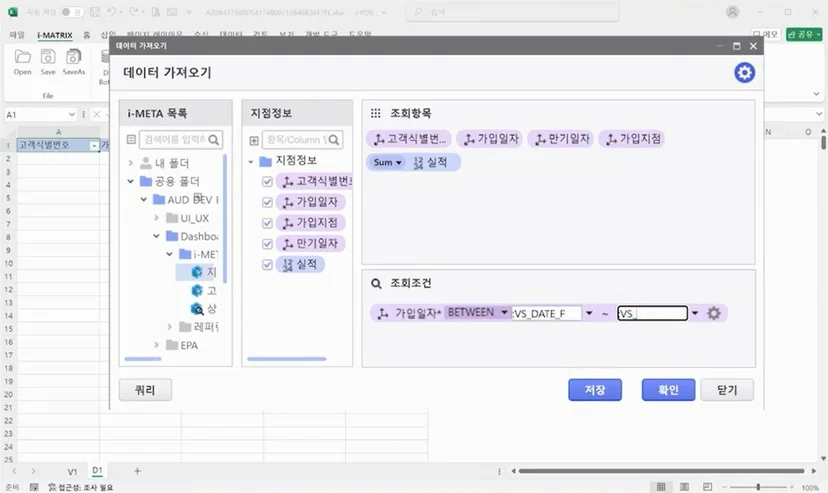Open the i-MATRIX ribbon tab
This screenshot has width=828, height=493.
pyautogui.click(x=55, y=35)
